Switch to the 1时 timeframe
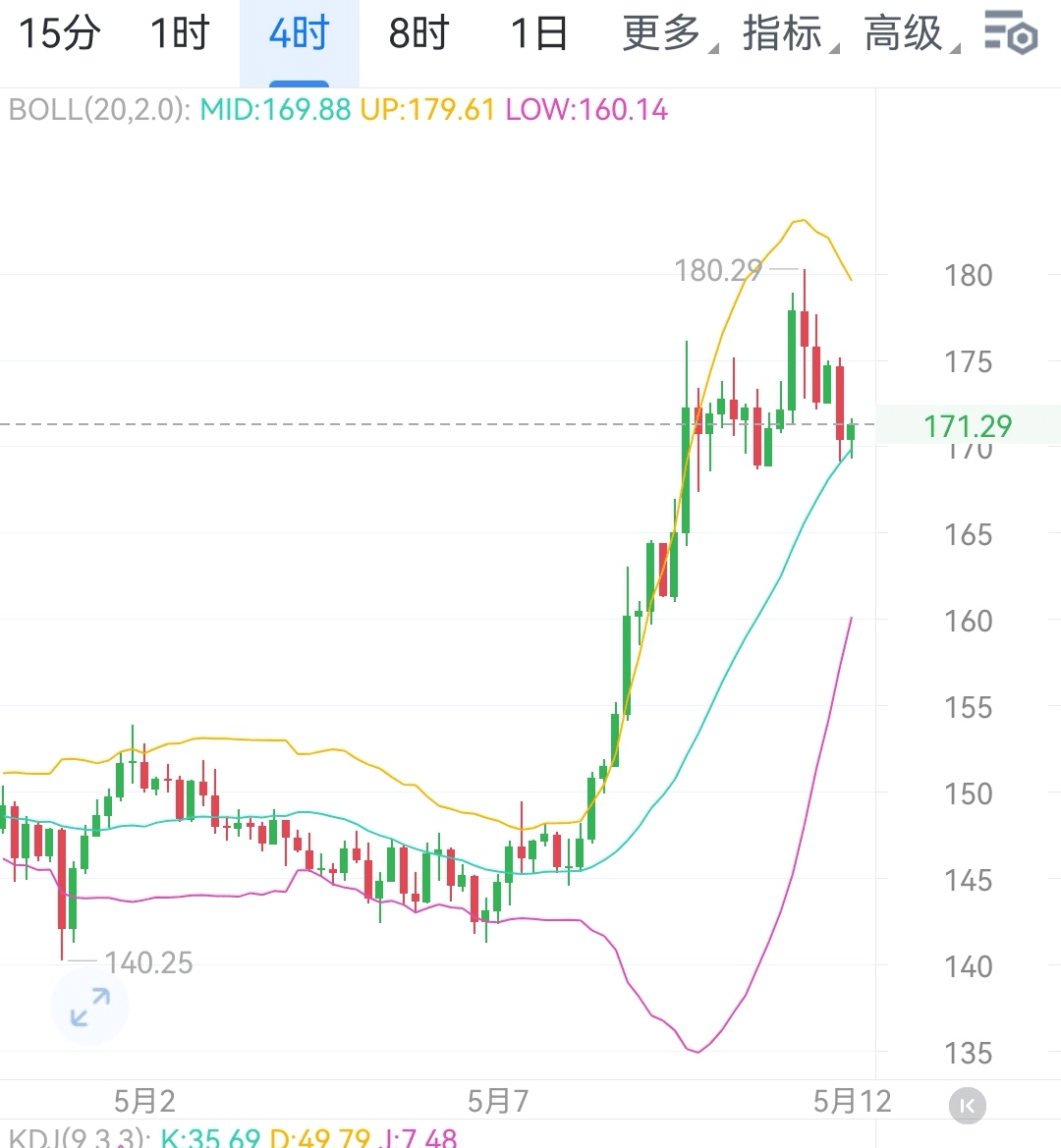This screenshot has width=1061, height=1148. coord(180,33)
